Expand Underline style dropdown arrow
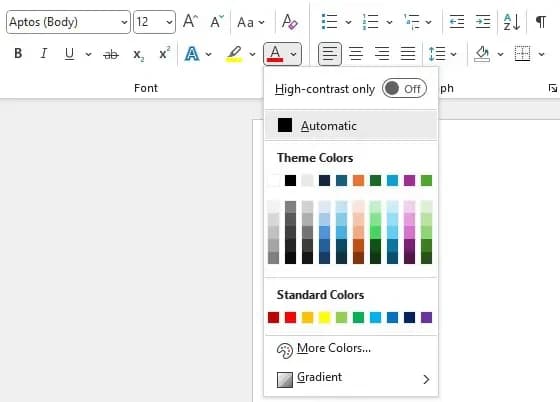 [88, 54]
